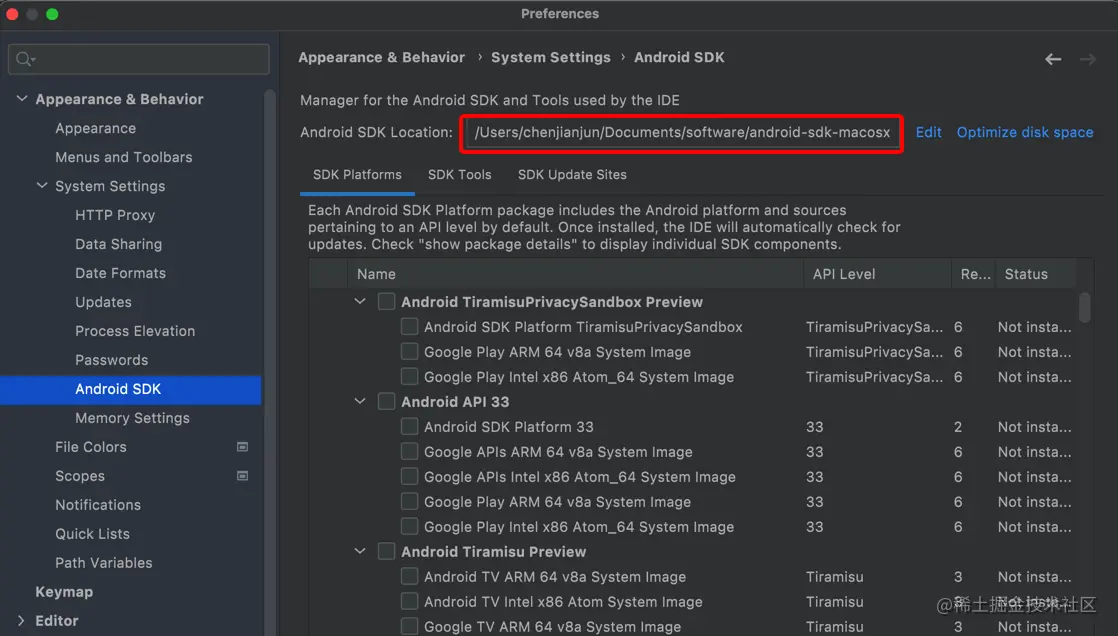
Task: Switch to SDK Platforms tab
Action: (357, 175)
